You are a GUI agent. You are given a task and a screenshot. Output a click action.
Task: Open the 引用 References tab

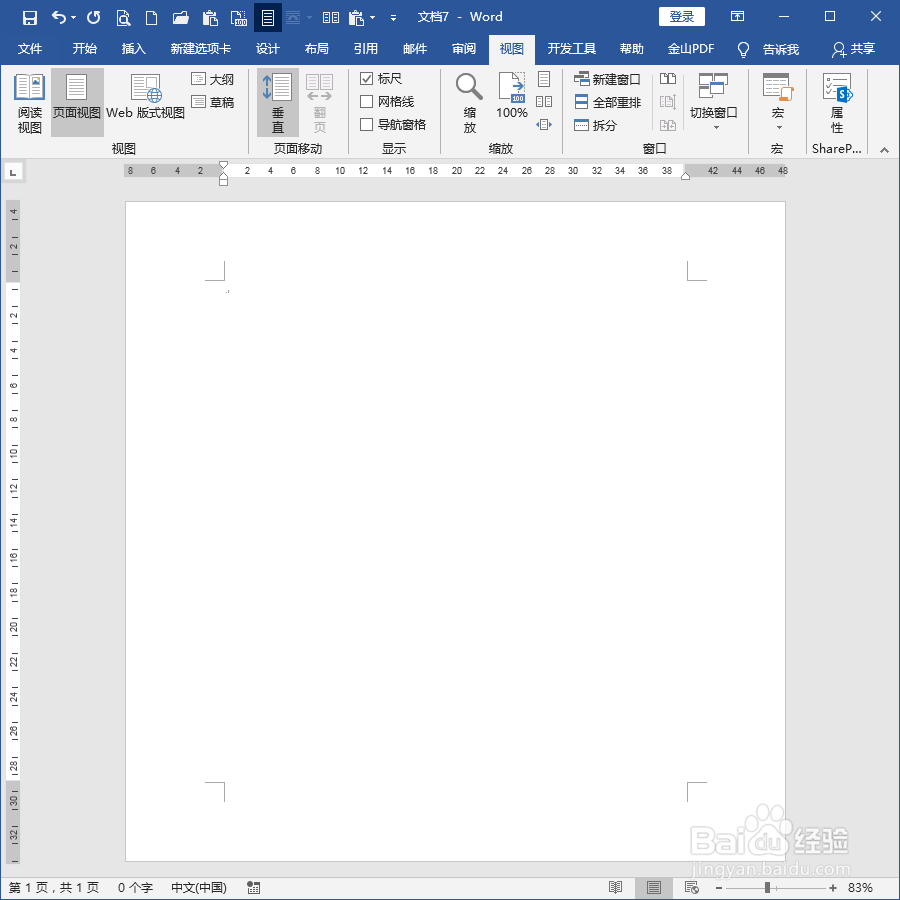click(x=366, y=49)
